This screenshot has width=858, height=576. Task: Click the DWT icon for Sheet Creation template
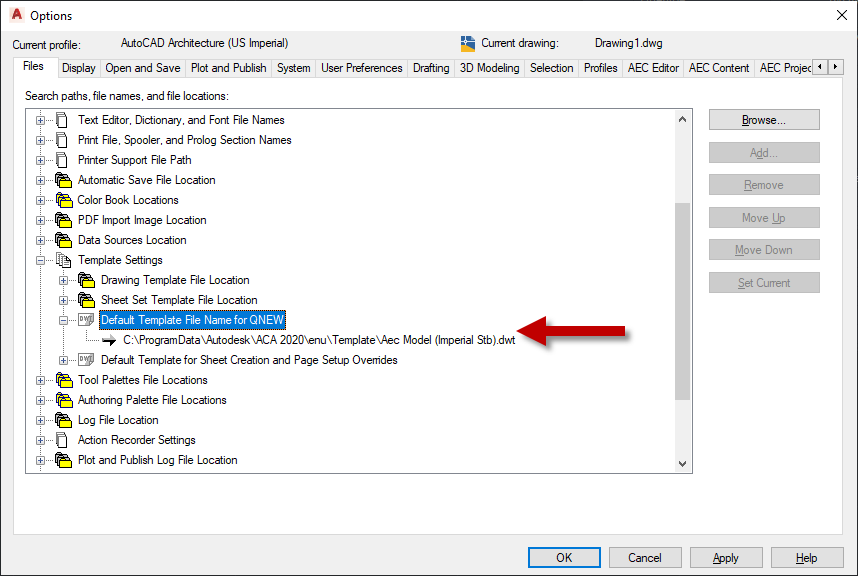click(86, 359)
